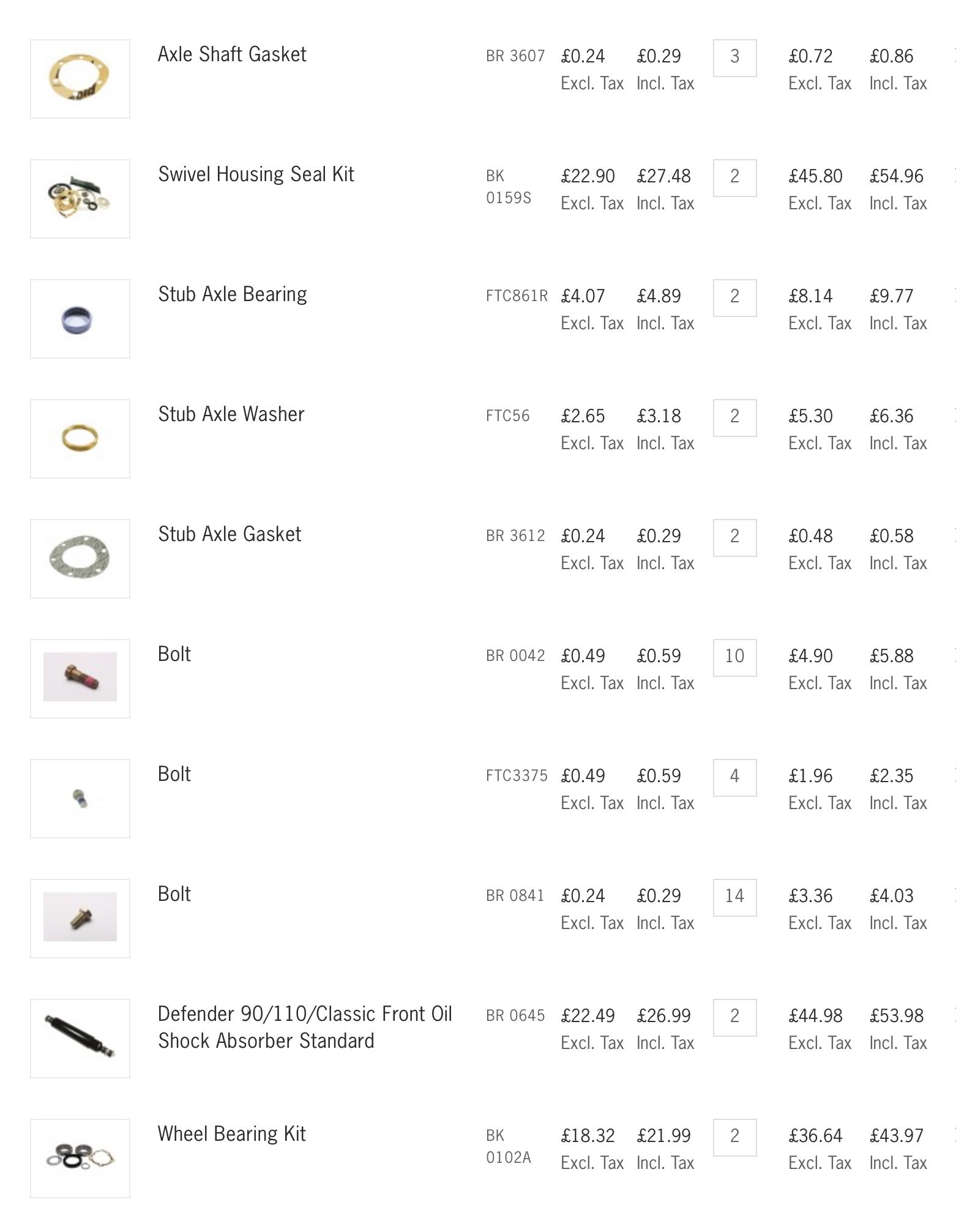Open the Swivel Housing Seal Kit link
Image resolution: width=956 pixels, height=1232 pixels.
pyautogui.click(x=256, y=174)
